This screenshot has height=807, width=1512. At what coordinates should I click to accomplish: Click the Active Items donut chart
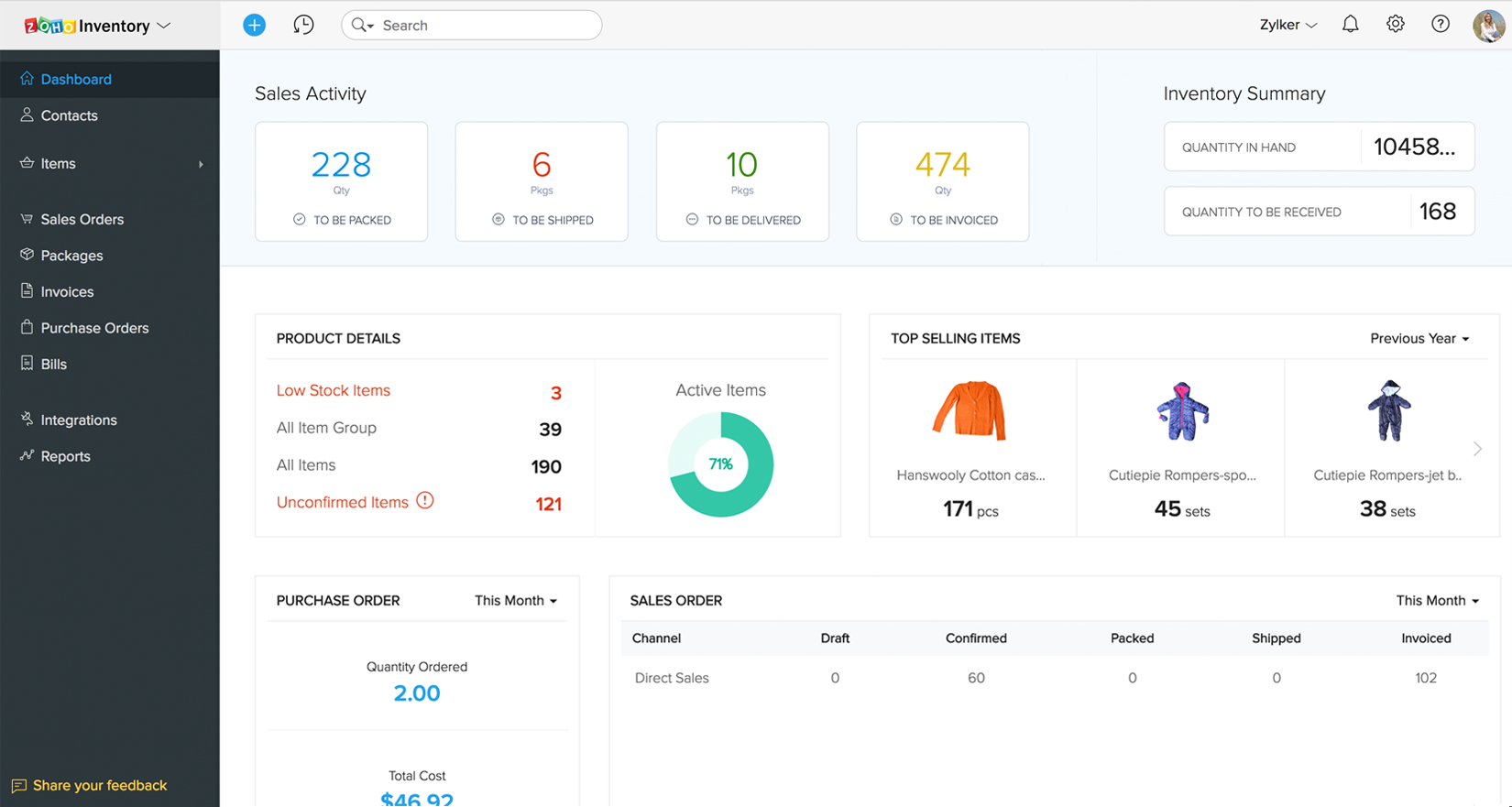[720, 464]
